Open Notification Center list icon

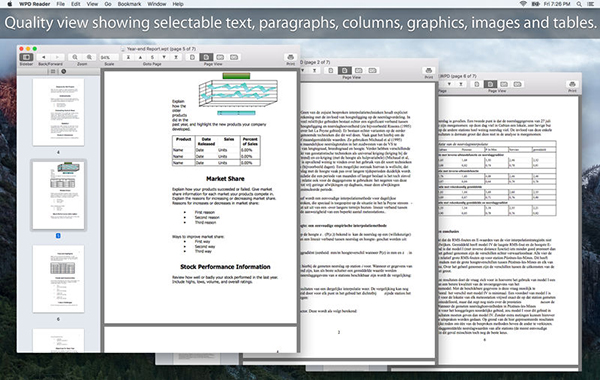591,4
